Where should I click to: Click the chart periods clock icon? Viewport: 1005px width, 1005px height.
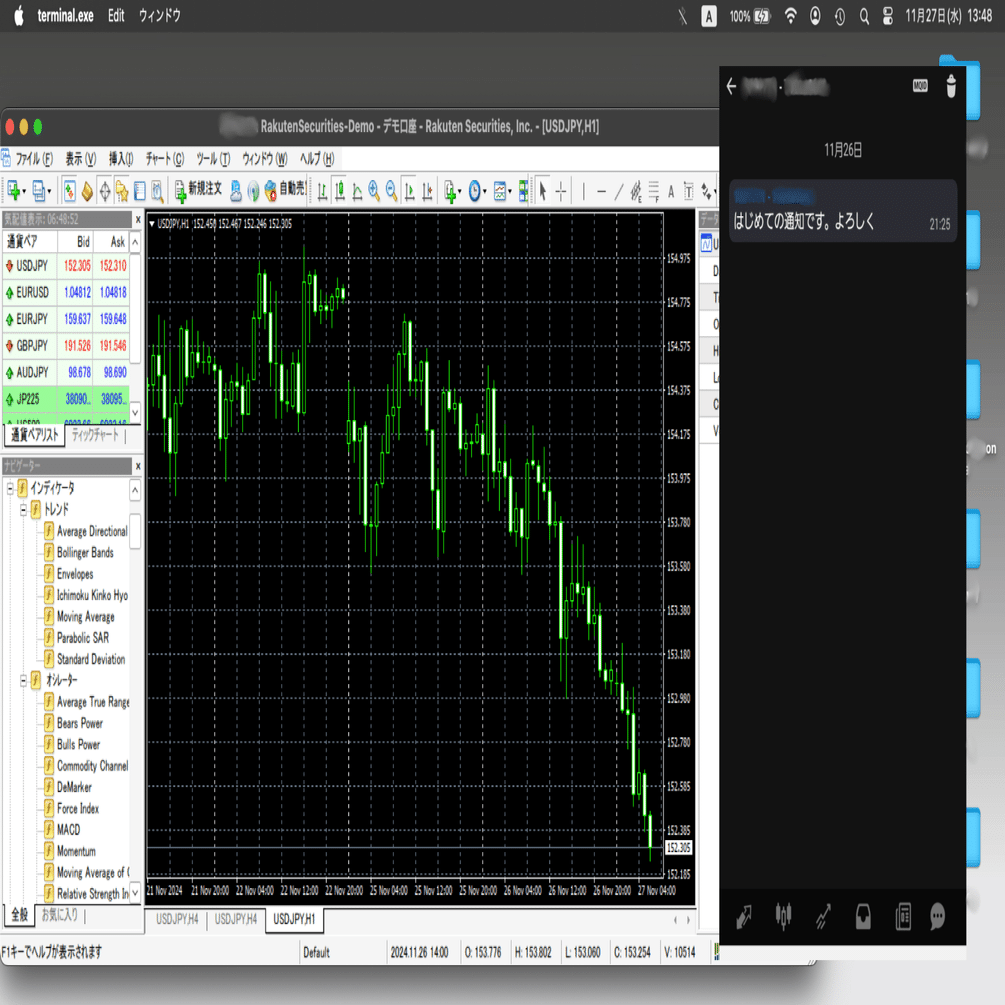coord(474,191)
